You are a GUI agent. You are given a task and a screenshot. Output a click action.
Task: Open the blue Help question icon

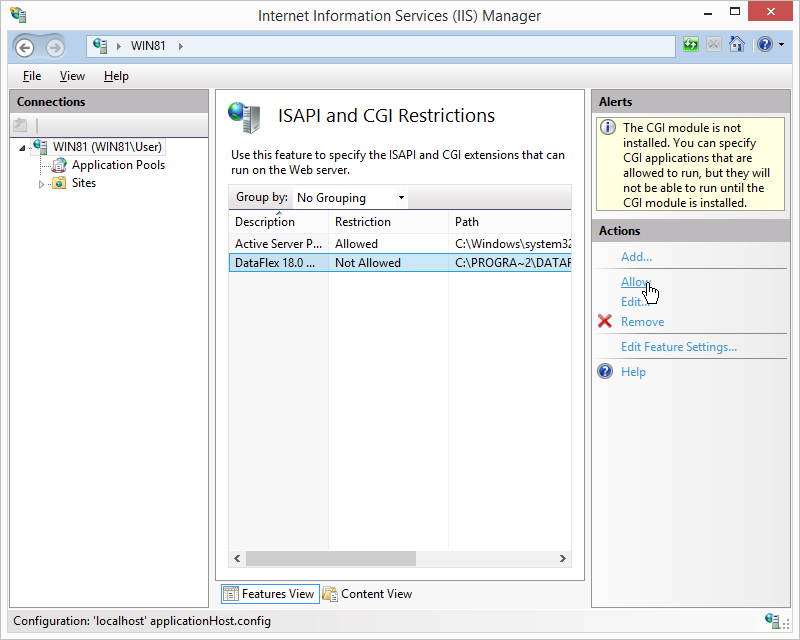pyautogui.click(x=765, y=45)
